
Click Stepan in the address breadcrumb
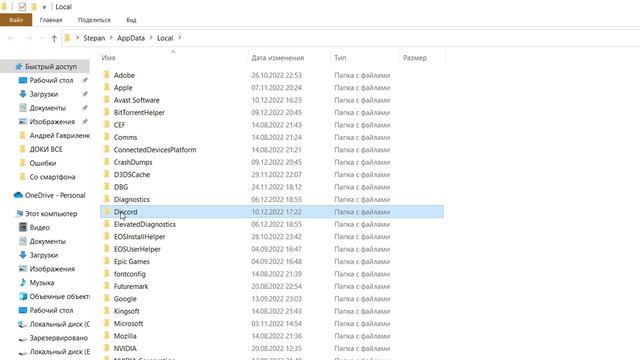pos(94,38)
